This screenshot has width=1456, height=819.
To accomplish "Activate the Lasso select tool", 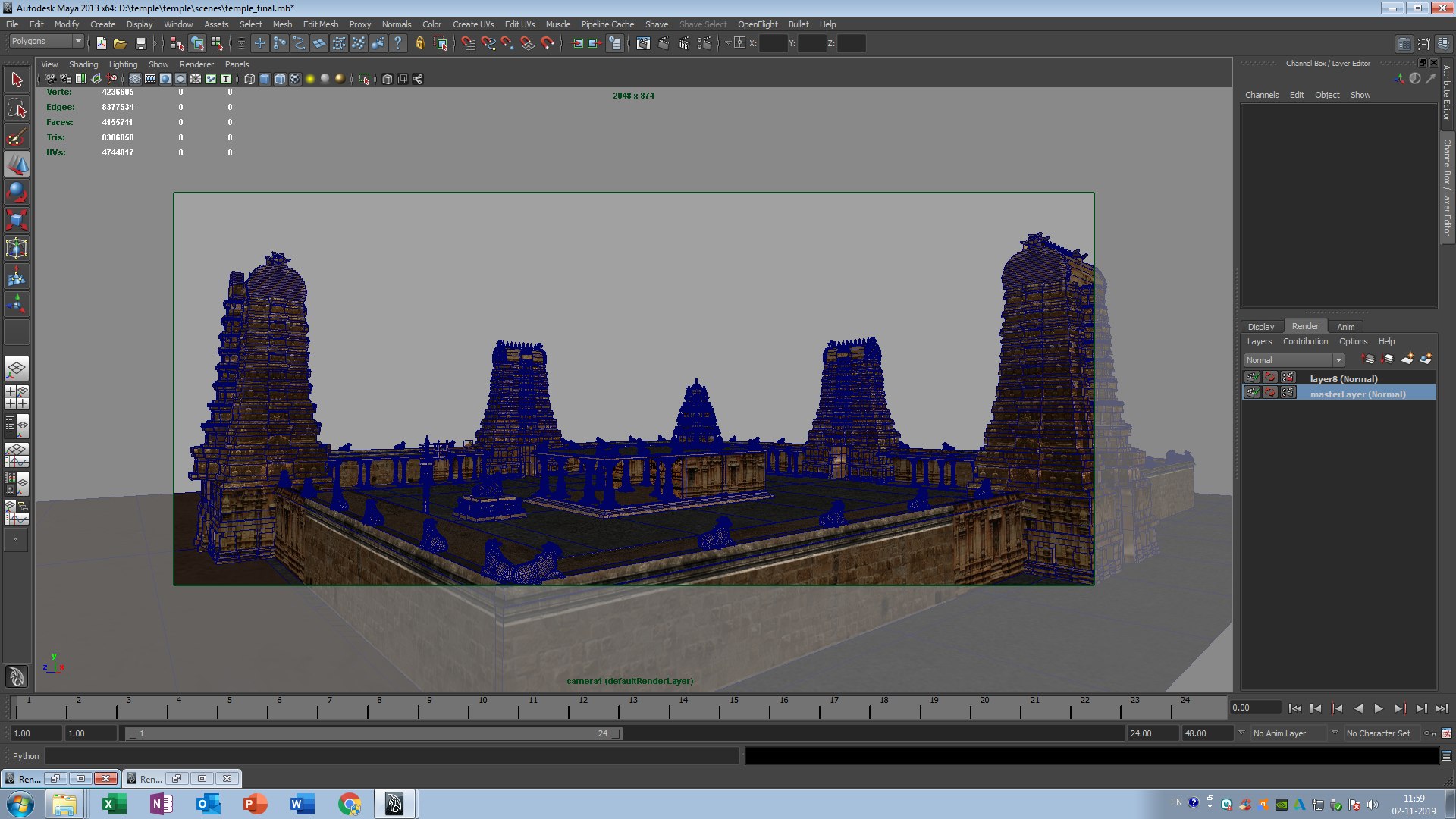I will tap(17, 108).
